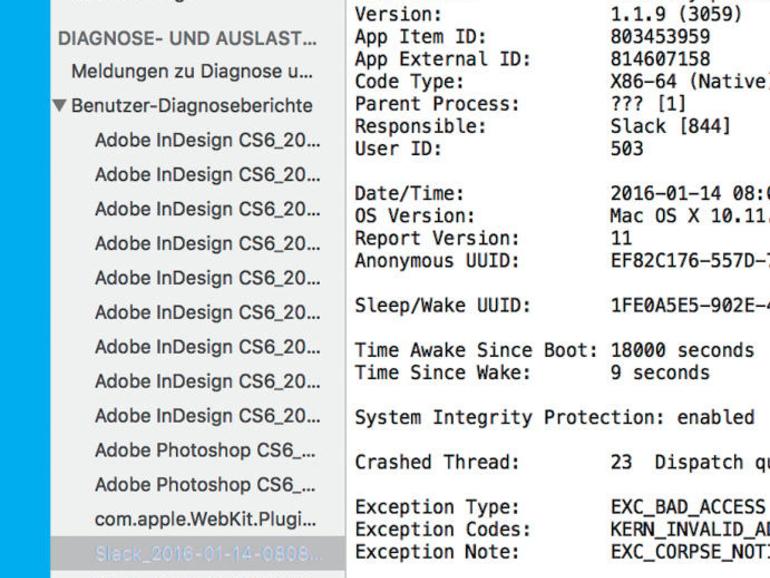
Task: Select the second Adobe Photoshop CS6 report
Action: (x=207, y=485)
